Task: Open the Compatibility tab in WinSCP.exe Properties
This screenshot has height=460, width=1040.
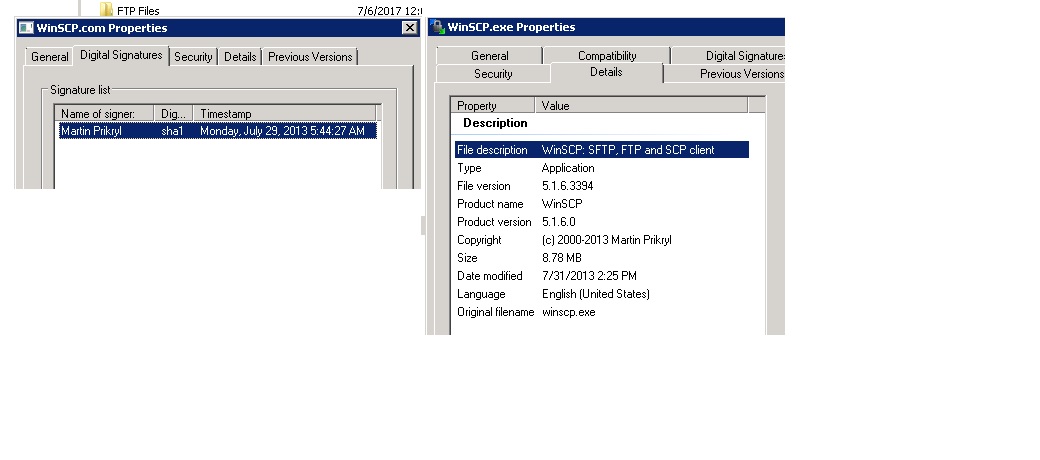Action: (607, 56)
